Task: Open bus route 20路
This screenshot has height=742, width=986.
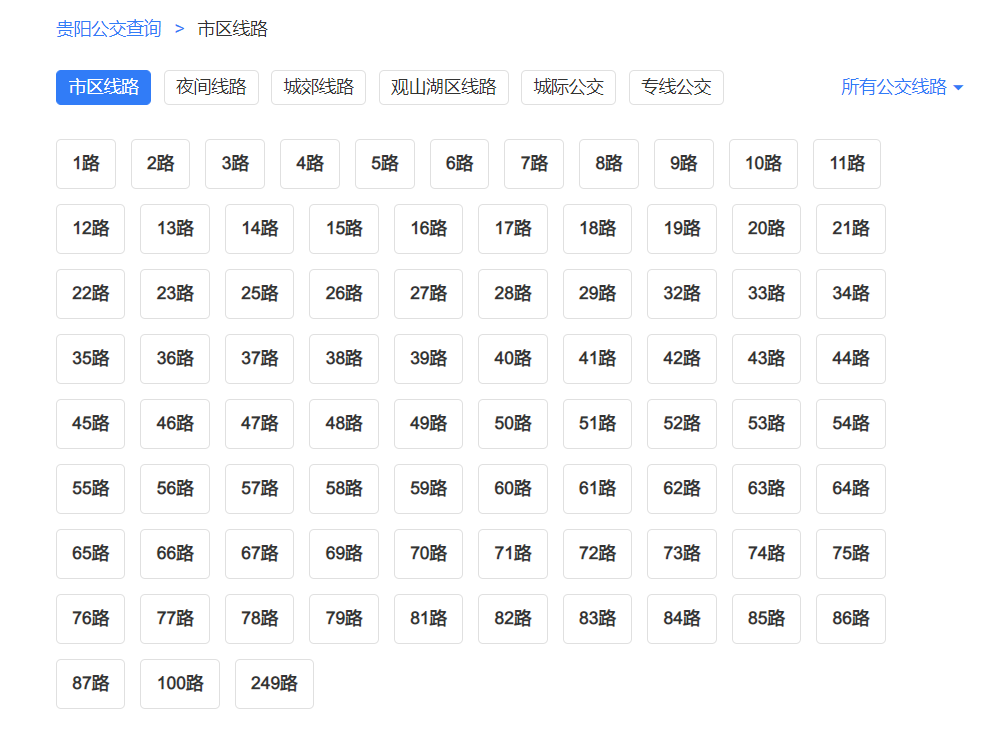Action: (x=766, y=229)
